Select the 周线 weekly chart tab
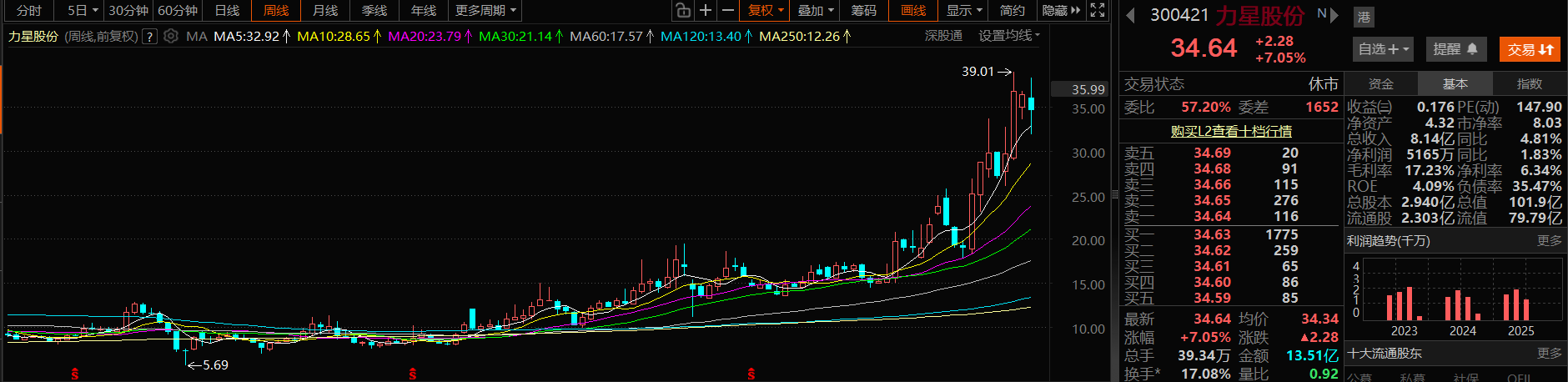The image size is (1568, 382). pyautogui.click(x=276, y=10)
